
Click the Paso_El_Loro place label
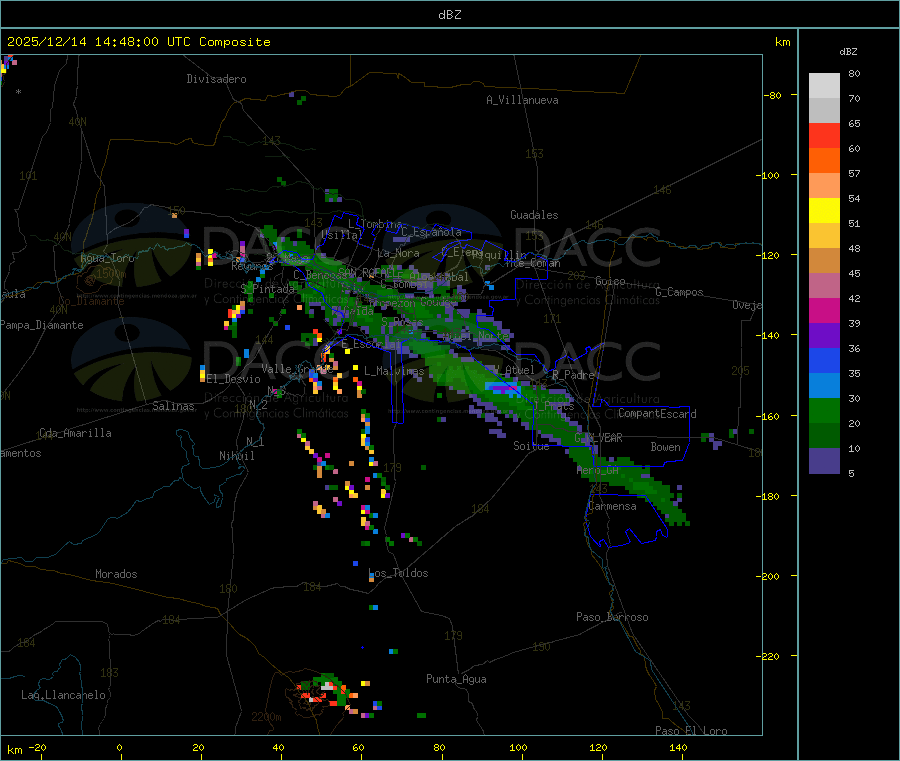click(x=692, y=731)
